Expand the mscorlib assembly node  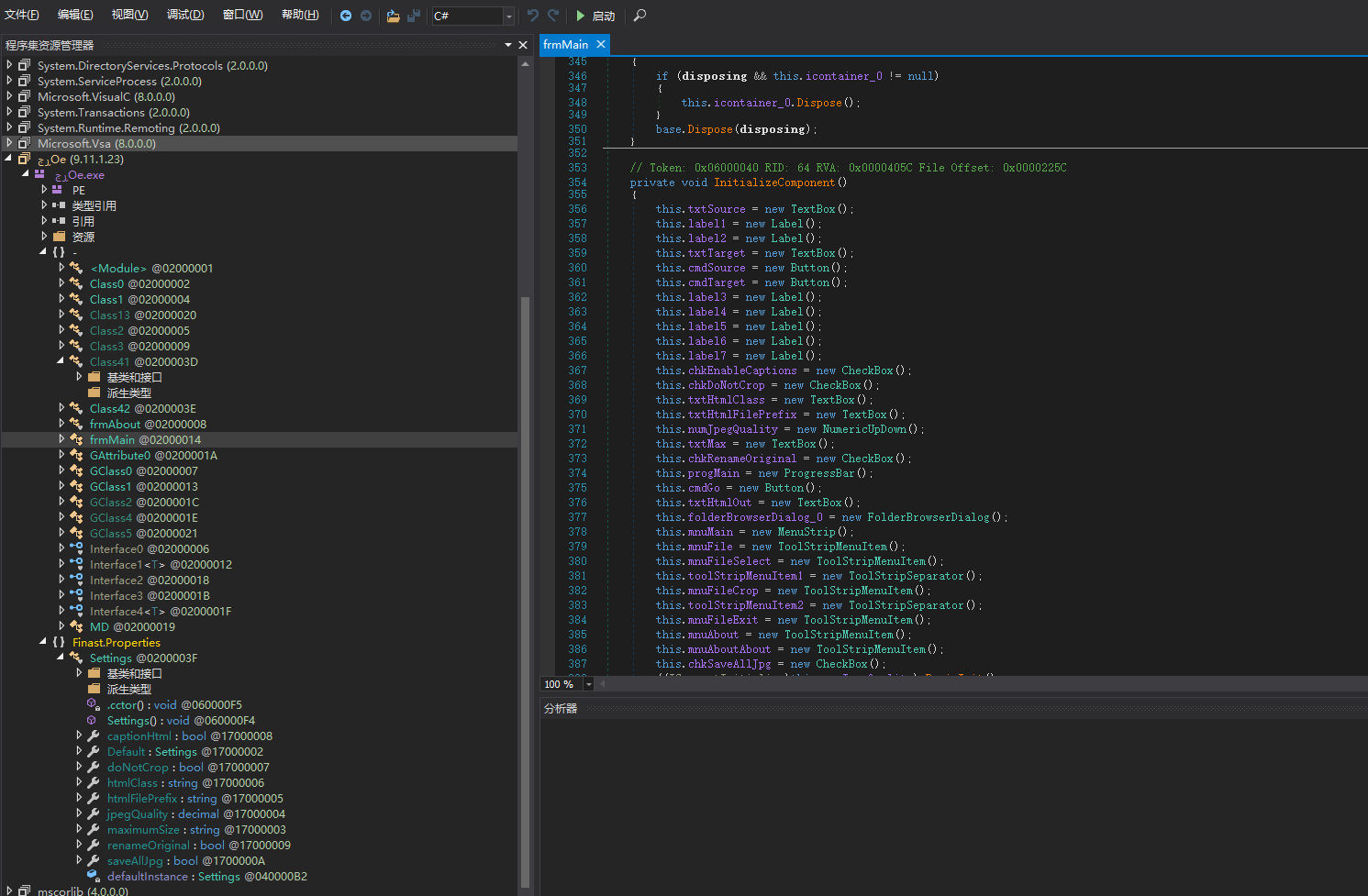click(x=9, y=890)
